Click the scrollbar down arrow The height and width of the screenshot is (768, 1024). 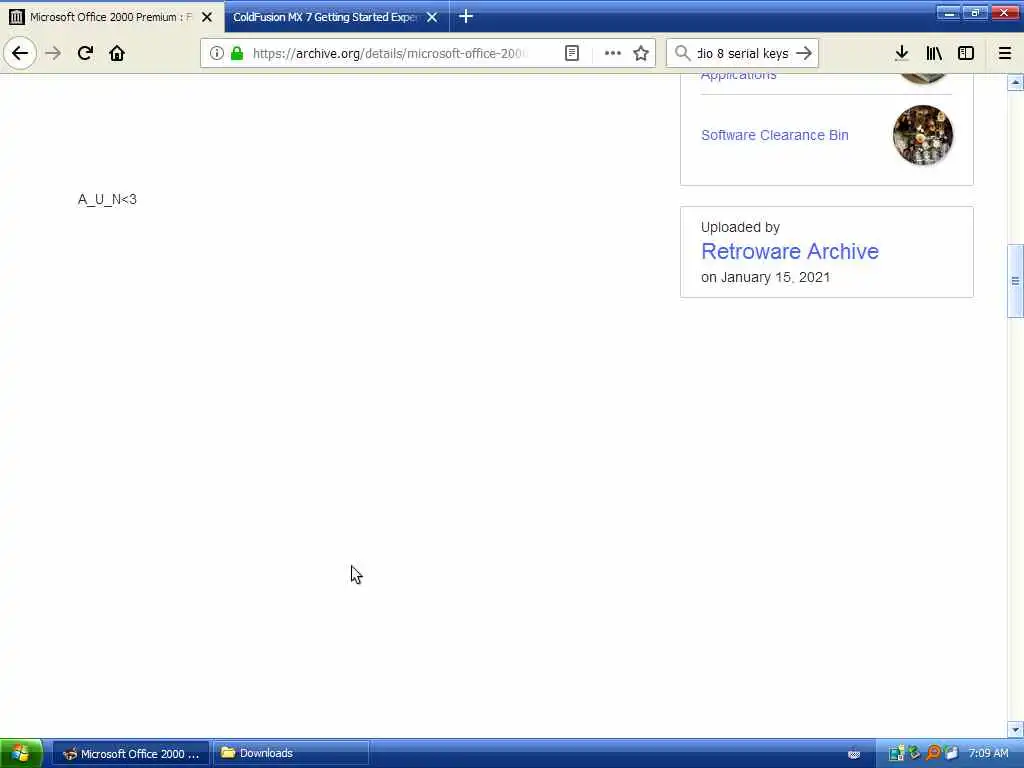click(x=1015, y=729)
